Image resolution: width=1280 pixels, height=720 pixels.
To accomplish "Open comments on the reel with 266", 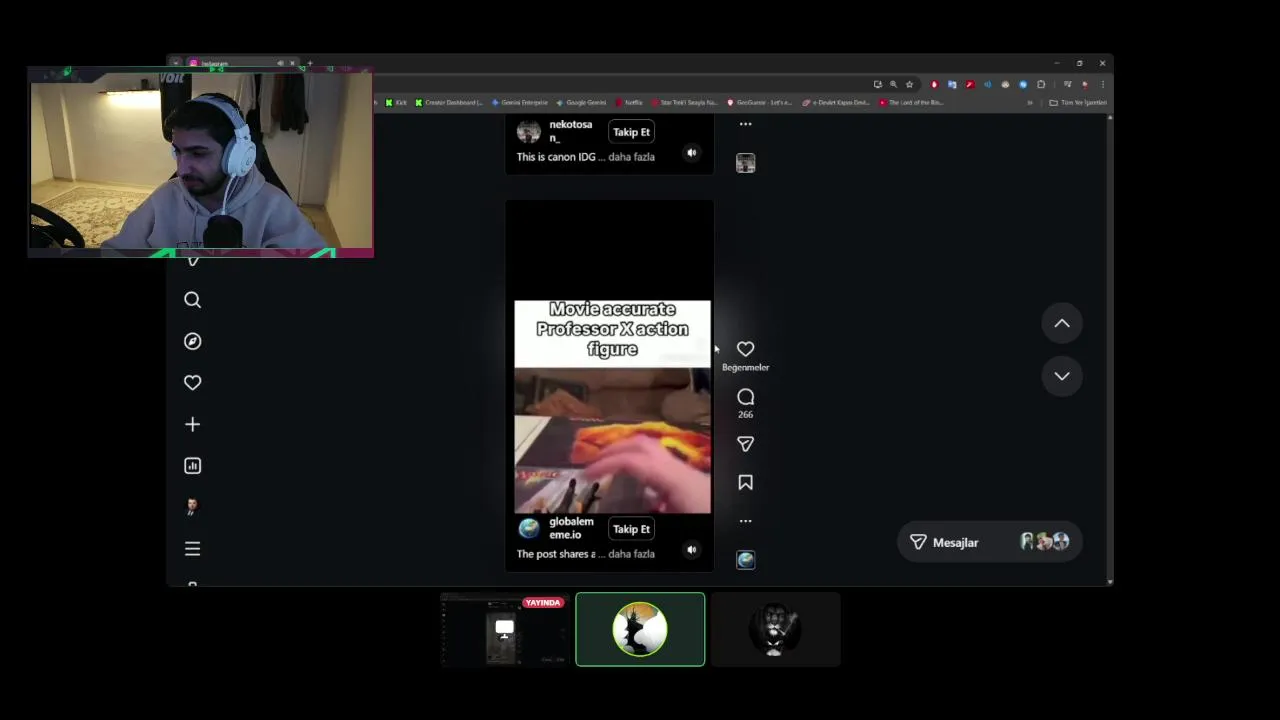I will click(745, 397).
